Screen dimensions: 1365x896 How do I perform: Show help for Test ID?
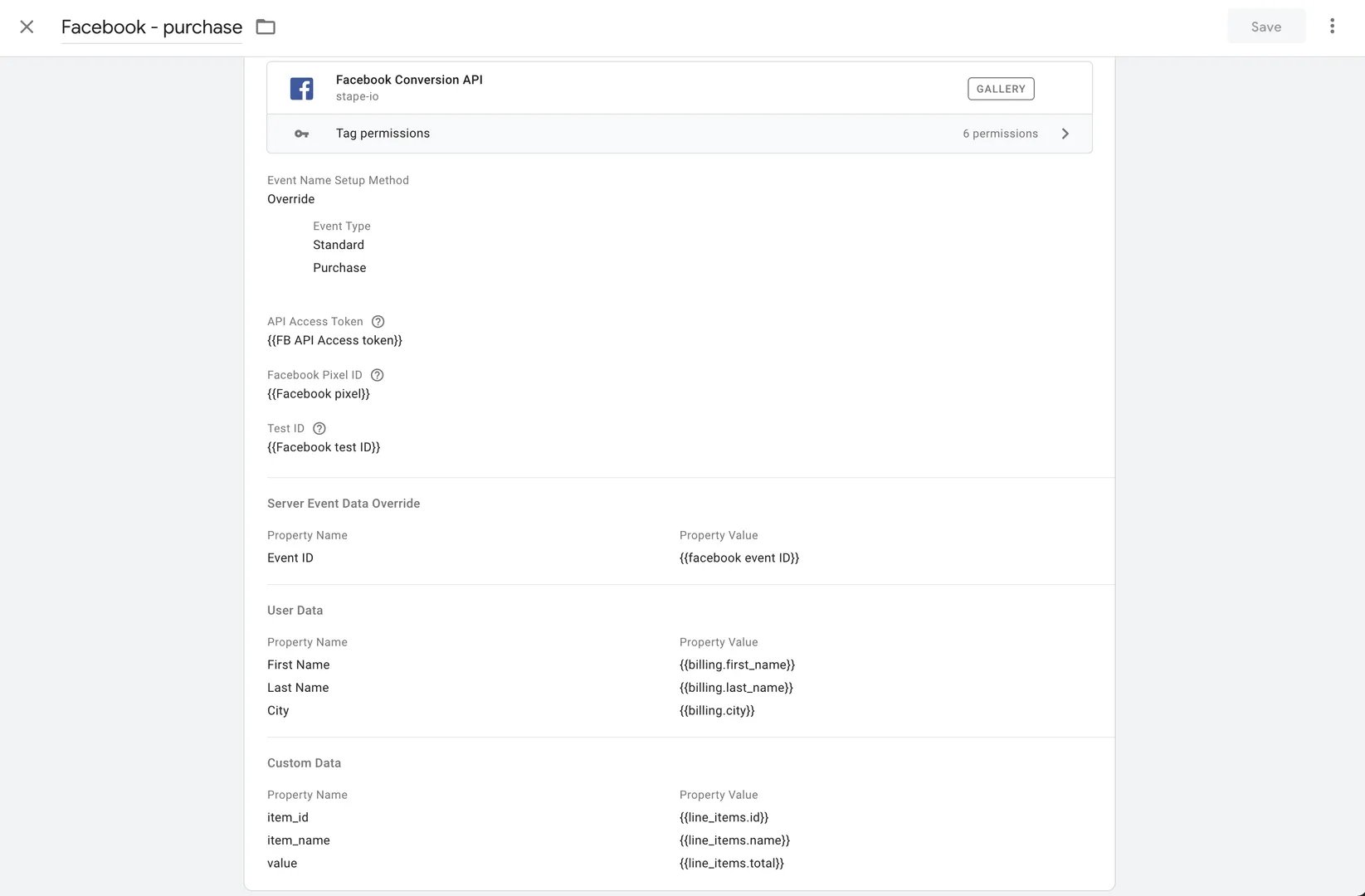[319, 429]
